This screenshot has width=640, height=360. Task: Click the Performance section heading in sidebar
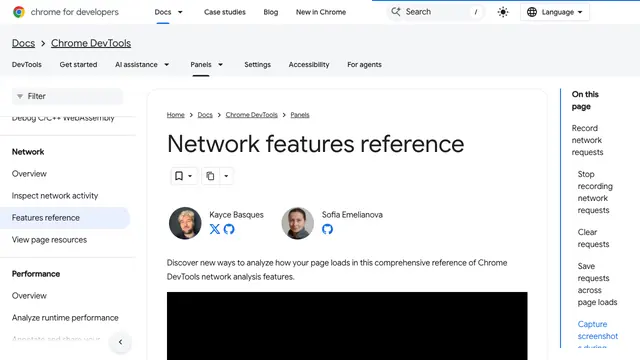point(36,274)
